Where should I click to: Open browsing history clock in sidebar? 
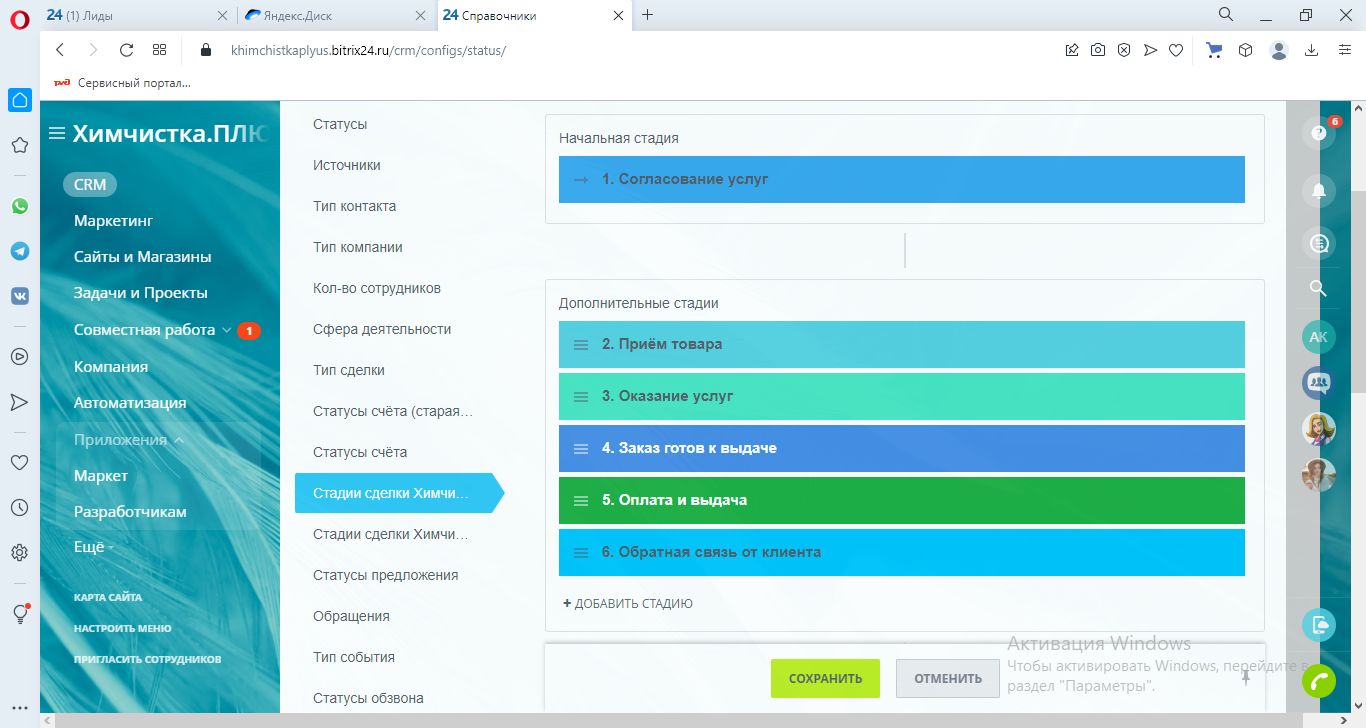pyautogui.click(x=20, y=508)
